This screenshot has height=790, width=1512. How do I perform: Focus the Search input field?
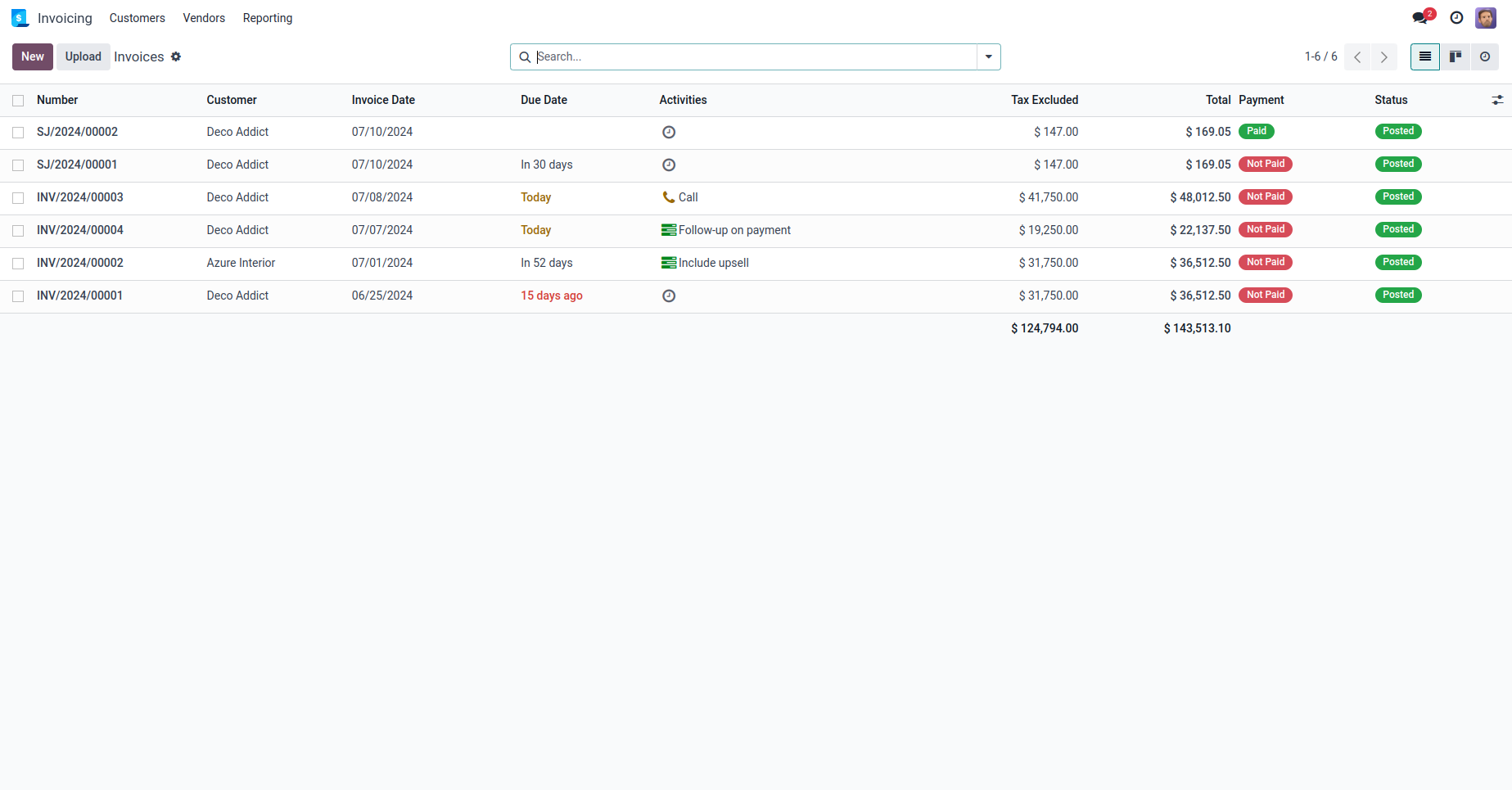click(755, 56)
